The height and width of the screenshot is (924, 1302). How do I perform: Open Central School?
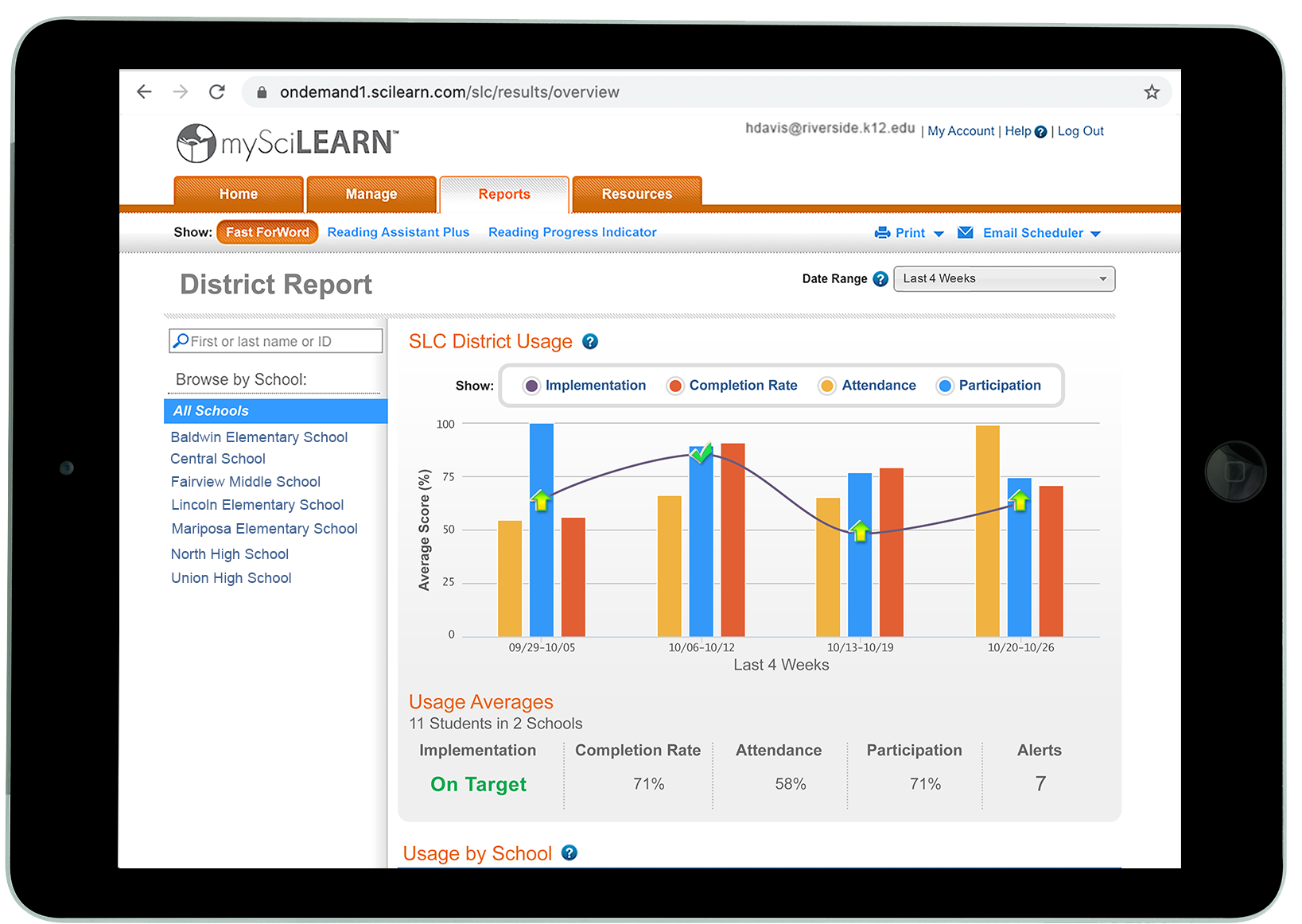pos(218,459)
